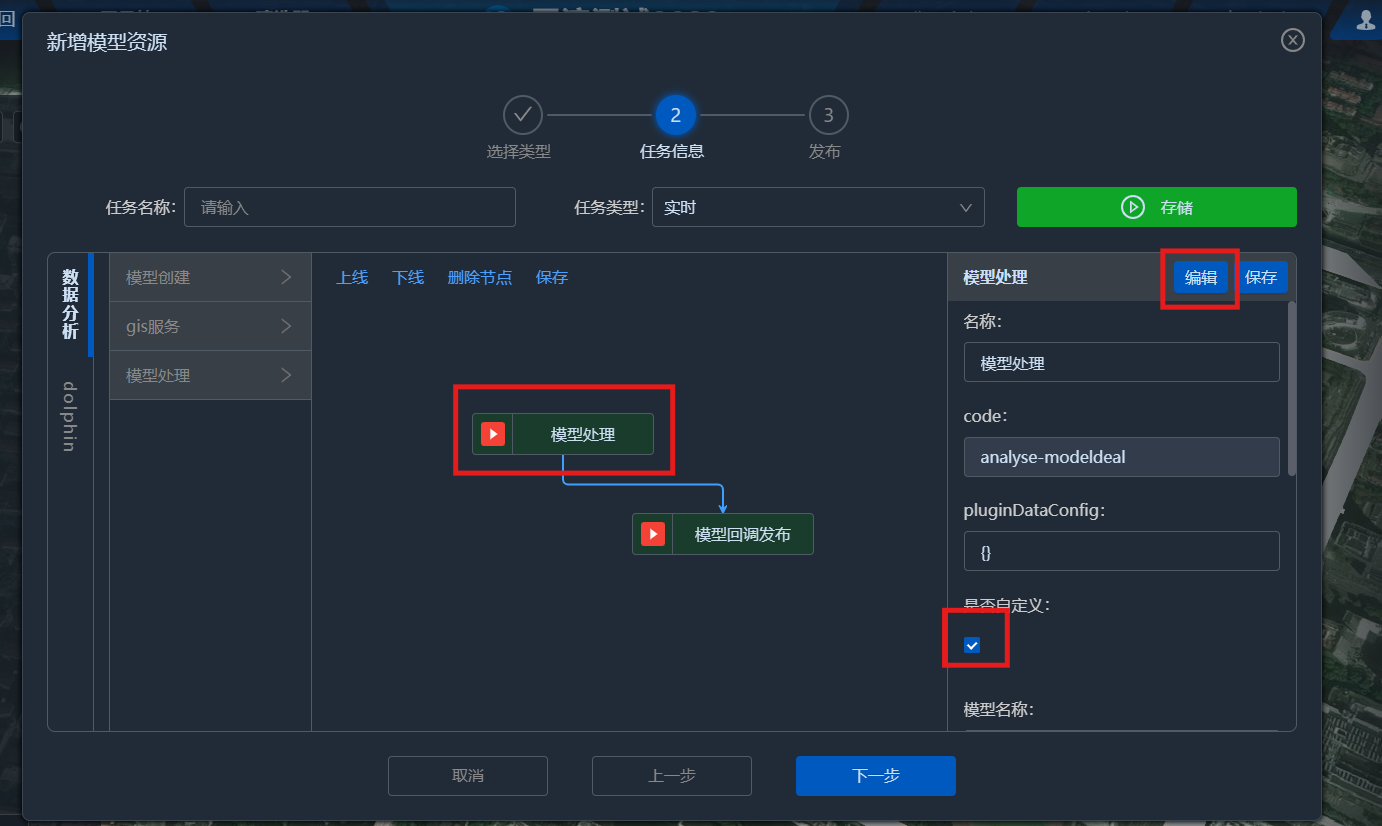The width and height of the screenshot is (1382, 826).
Task: Click the play icon on 模型处理 node
Action: 493,434
